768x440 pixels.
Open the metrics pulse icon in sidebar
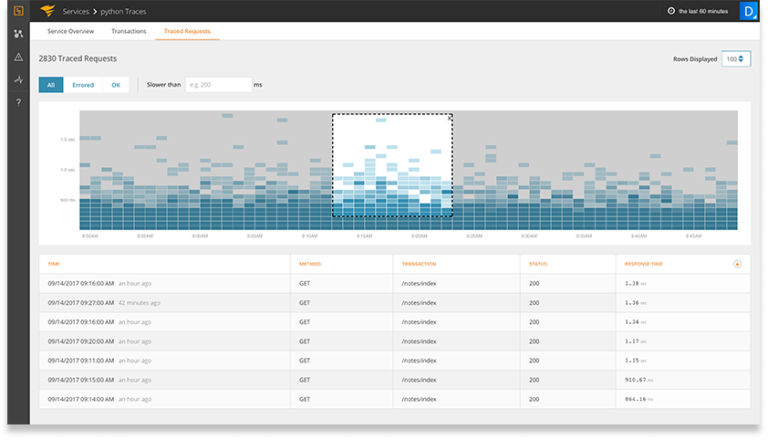coord(18,79)
